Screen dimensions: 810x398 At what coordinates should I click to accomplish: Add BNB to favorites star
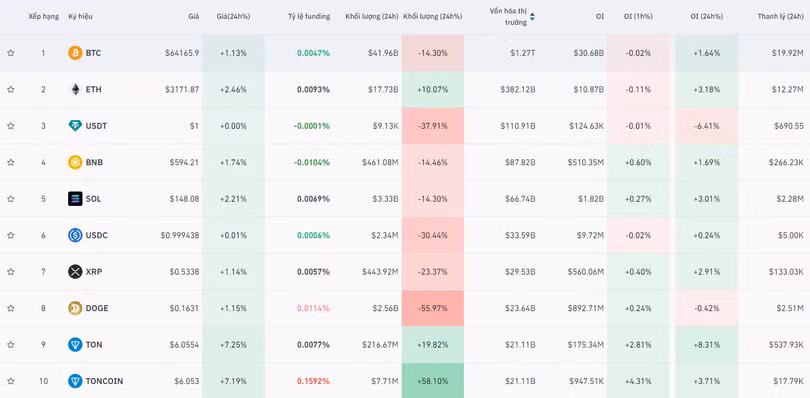click(10, 162)
